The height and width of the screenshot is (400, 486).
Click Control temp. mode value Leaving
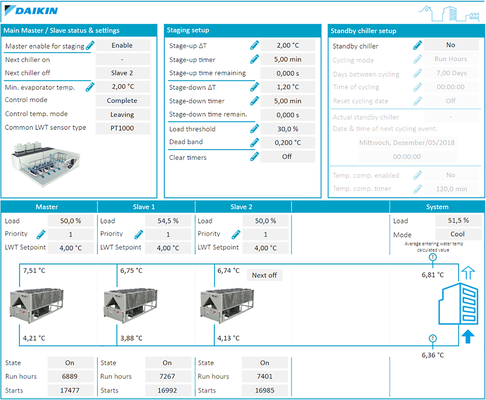[123, 115]
